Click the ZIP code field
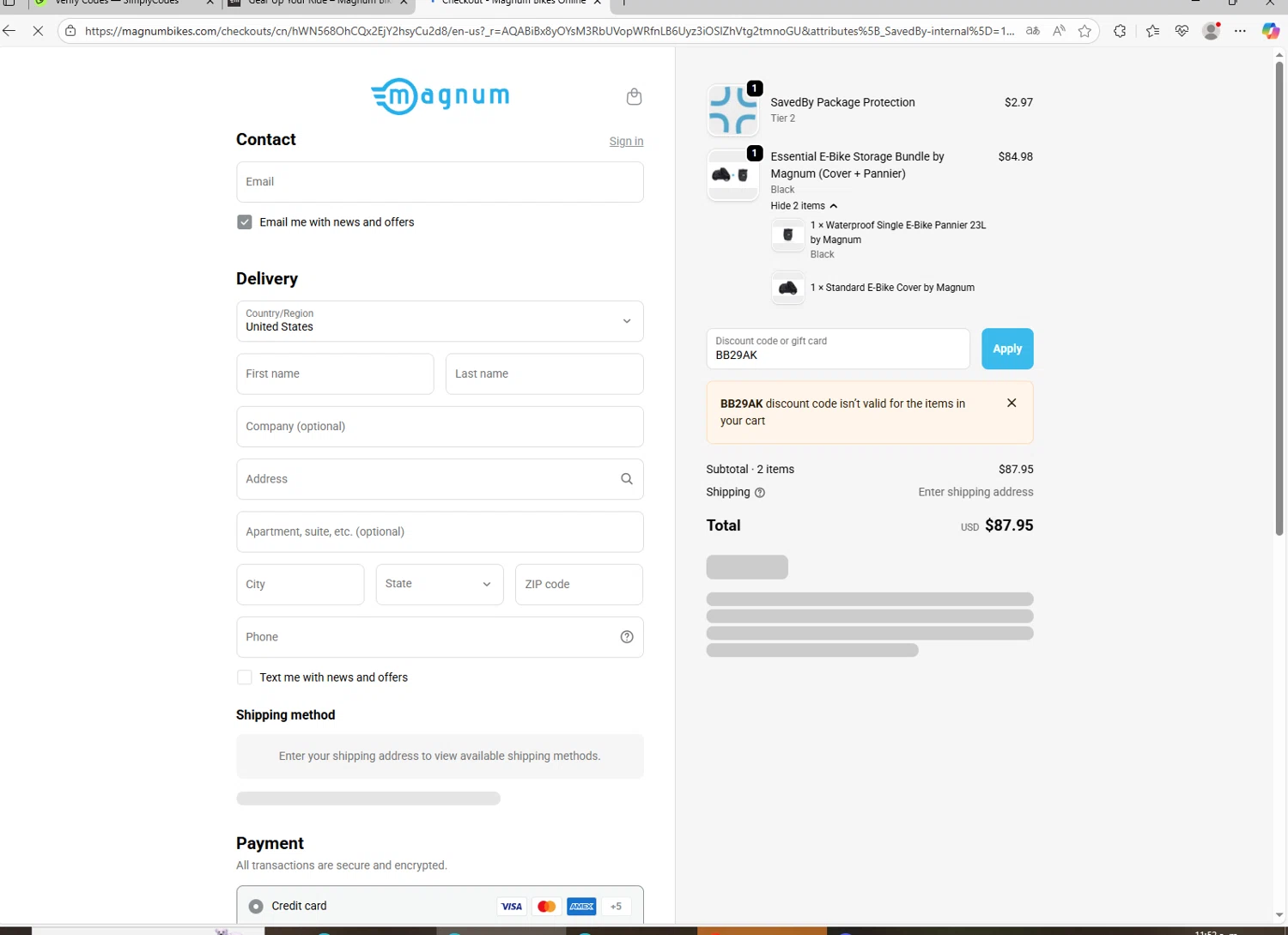The image size is (1288, 935). pos(579,585)
